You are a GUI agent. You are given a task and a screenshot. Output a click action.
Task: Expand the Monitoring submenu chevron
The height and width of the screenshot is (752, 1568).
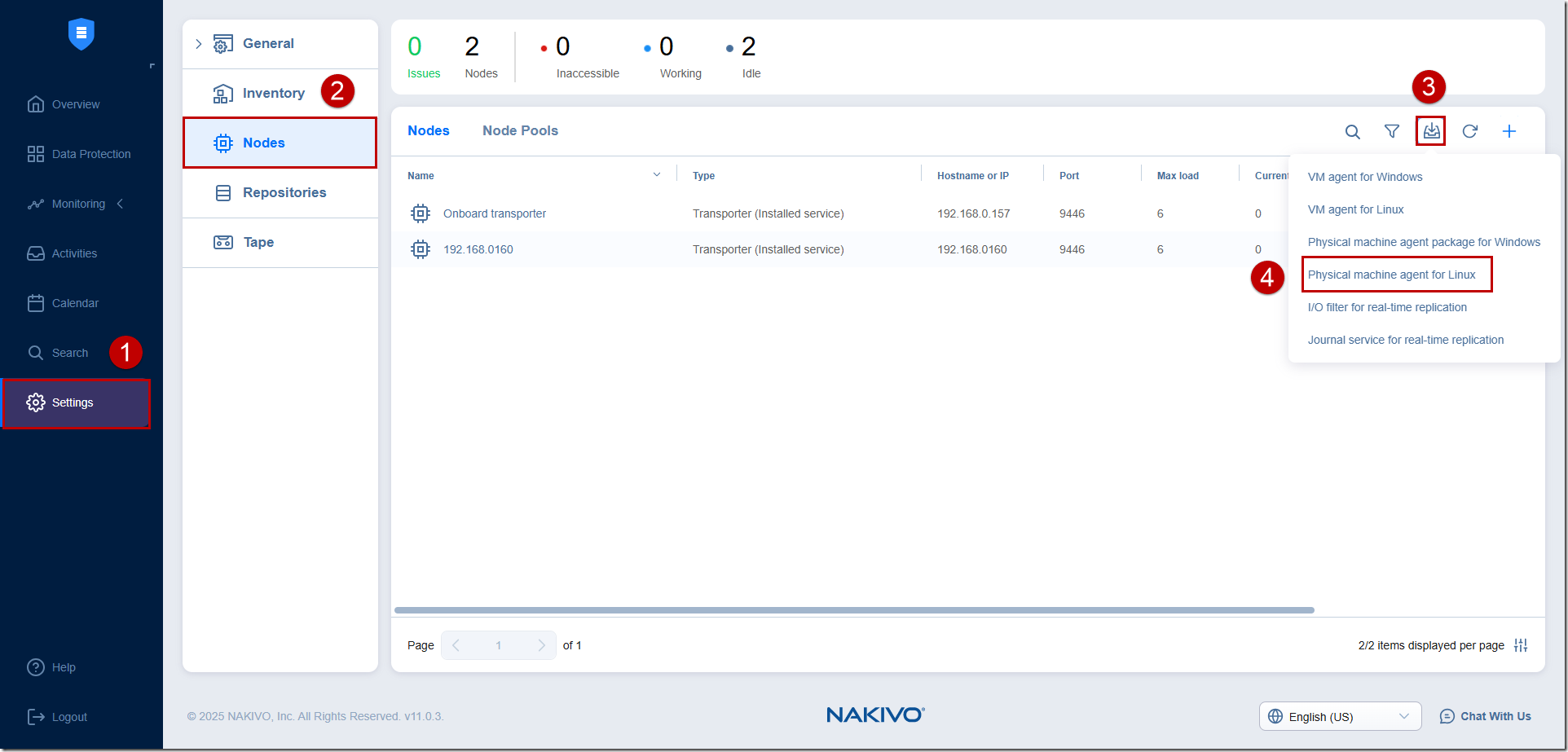[x=121, y=204]
